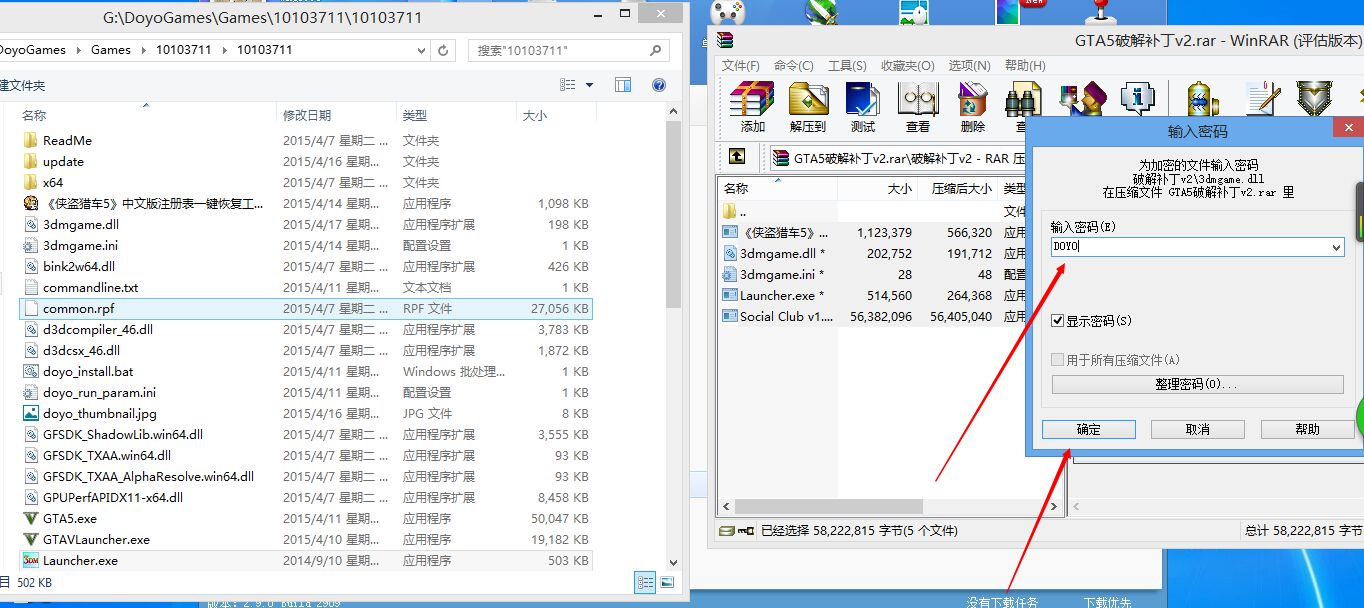Select GTAVLauncher.exe in Explorer
Screen dimensions: 1364x608
[96, 540]
